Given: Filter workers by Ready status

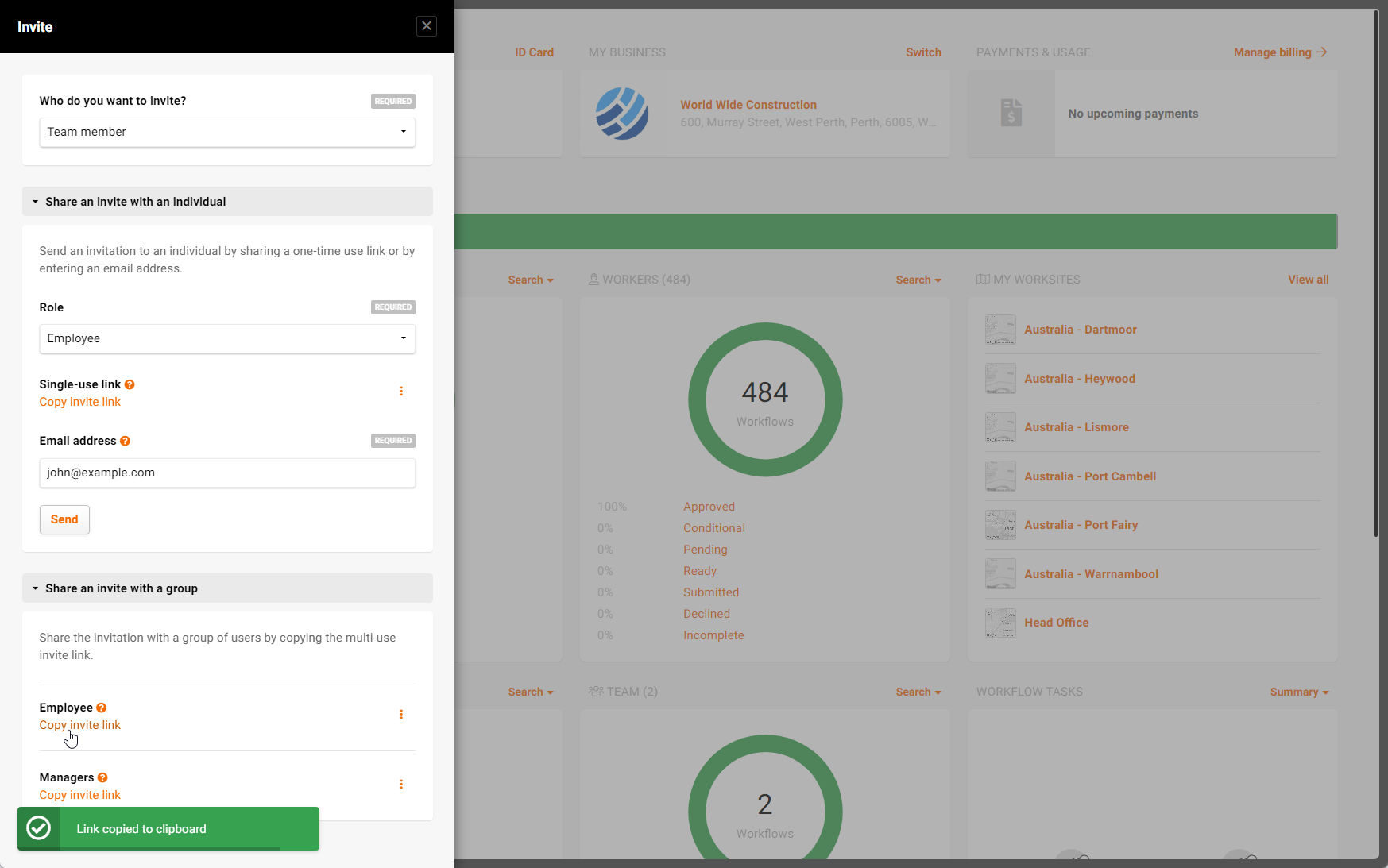Looking at the screenshot, I should [x=699, y=571].
